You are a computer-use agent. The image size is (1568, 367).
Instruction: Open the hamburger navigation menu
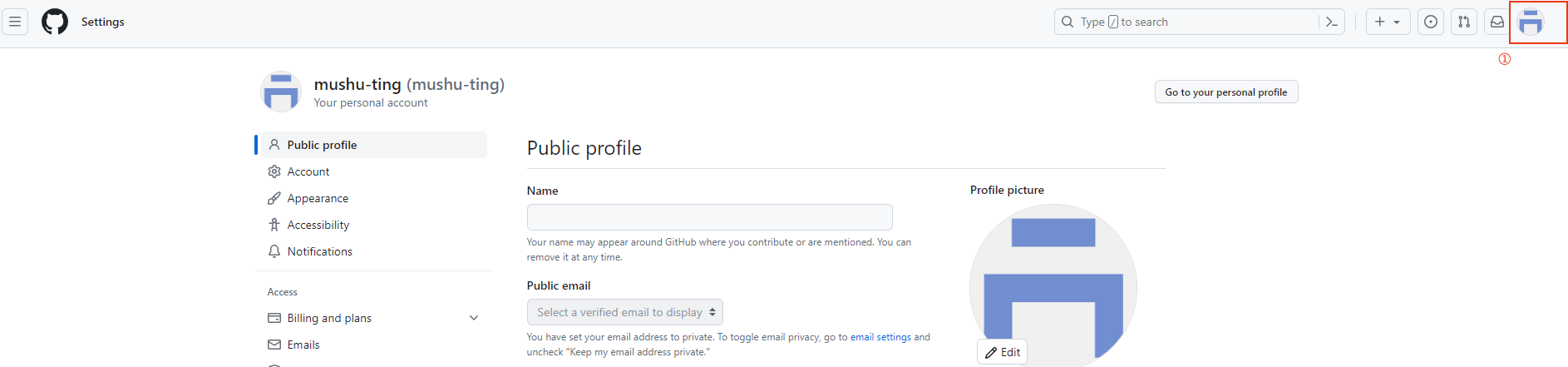click(x=15, y=22)
